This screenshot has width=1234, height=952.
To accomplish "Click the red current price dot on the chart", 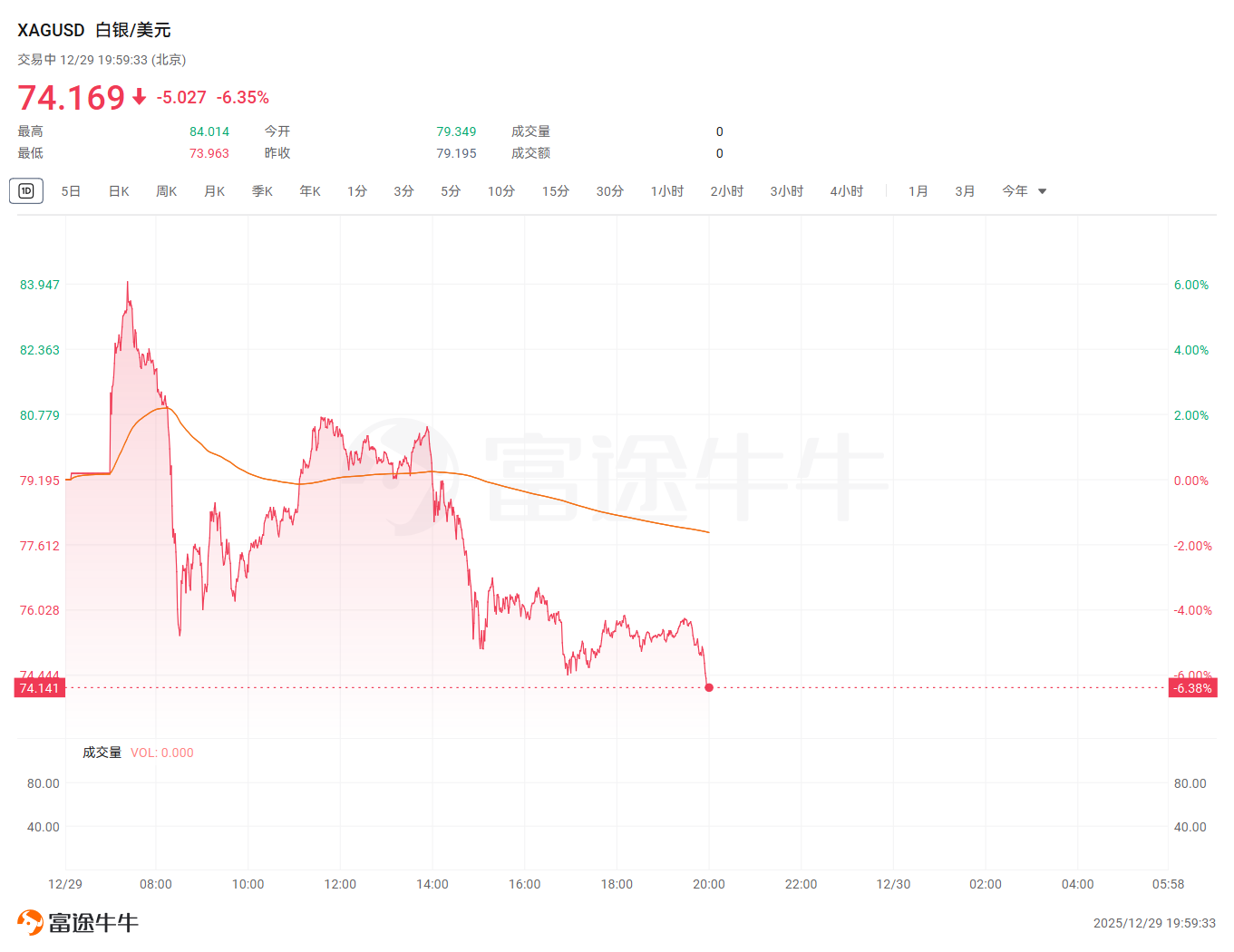I will (x=709, y=687).
